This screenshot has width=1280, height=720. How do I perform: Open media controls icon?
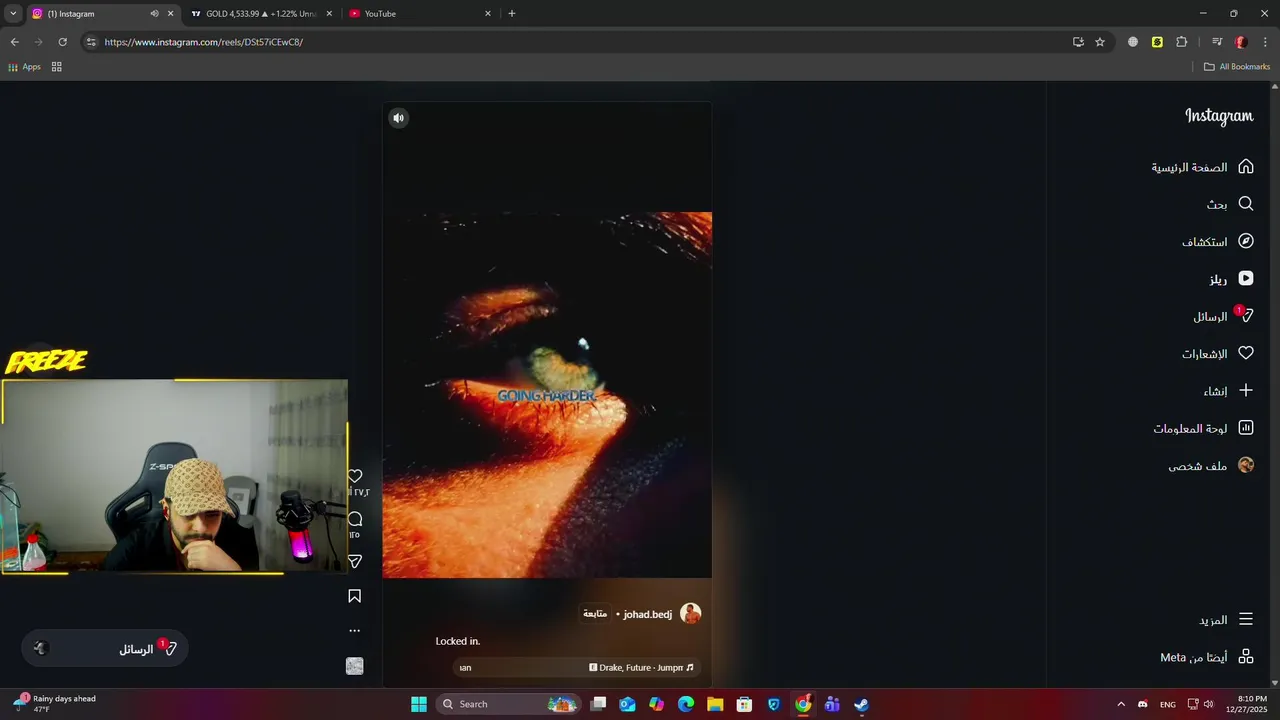pyautogui.click(x=1217, y=42)
